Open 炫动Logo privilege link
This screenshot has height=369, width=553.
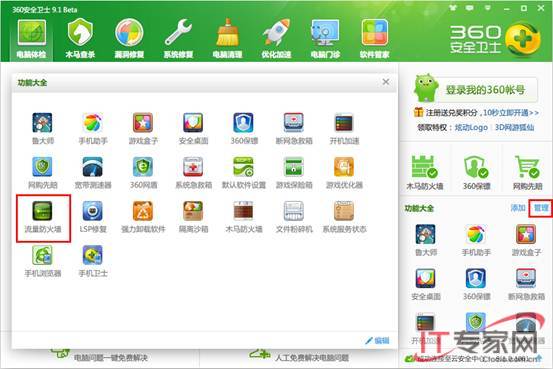471,127
